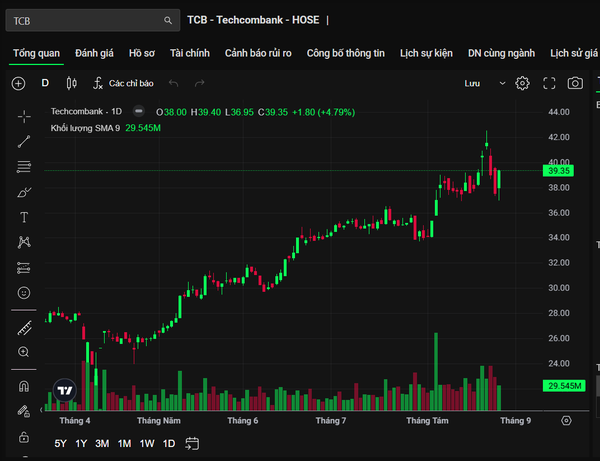
Task: Open the Hồ sơ tab
Action: [142, 53]
